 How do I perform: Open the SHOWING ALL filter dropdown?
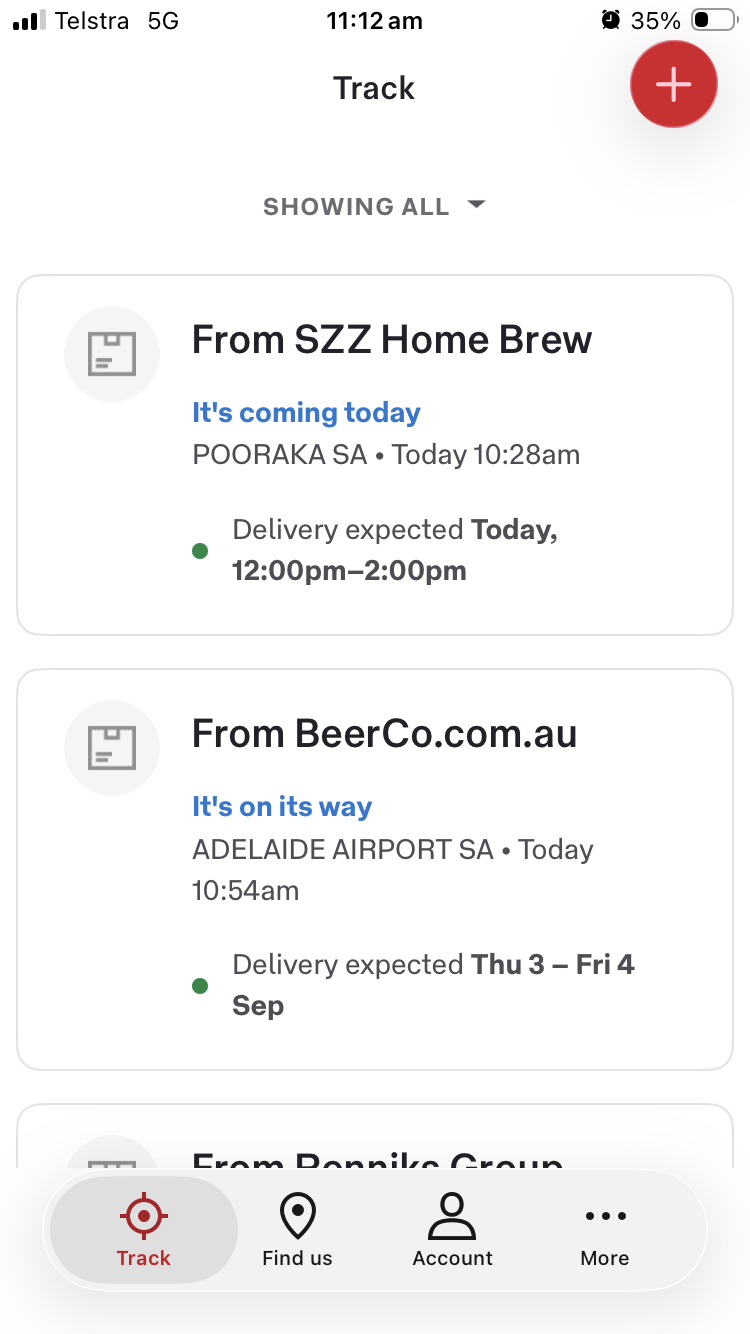click(374, 207)
